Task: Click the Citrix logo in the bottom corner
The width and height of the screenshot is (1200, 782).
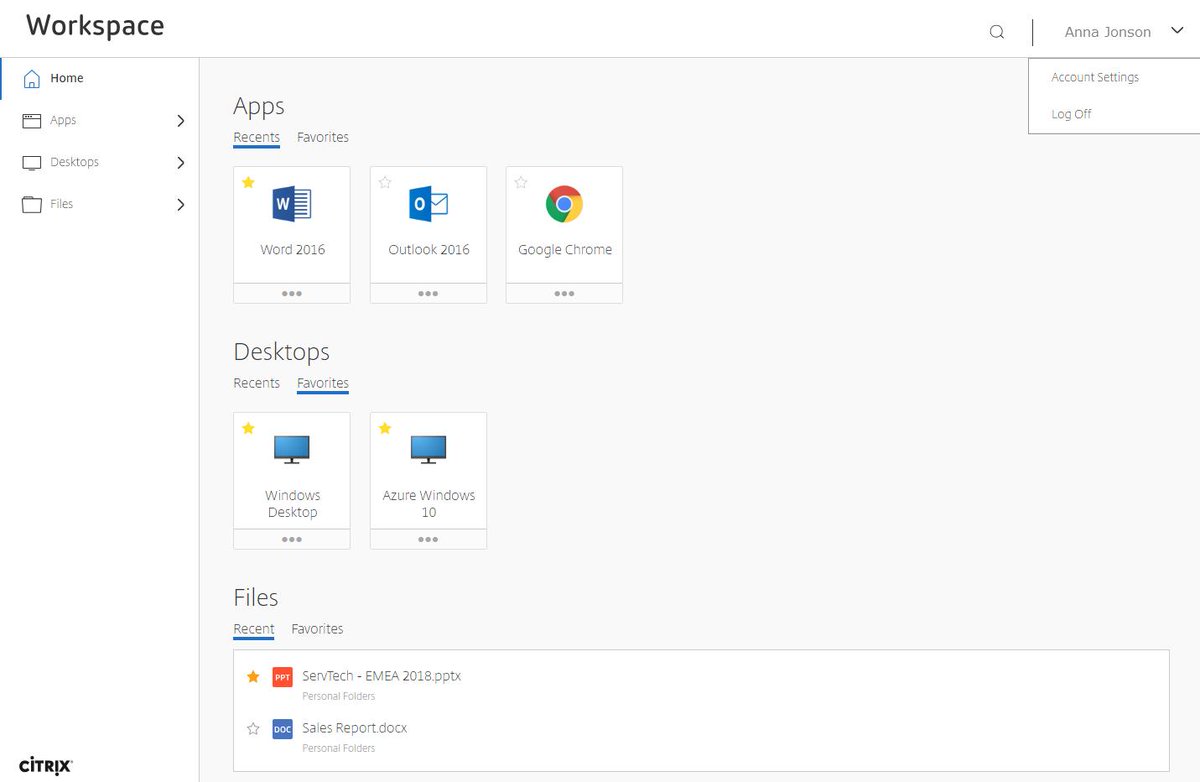Action: 44,765
